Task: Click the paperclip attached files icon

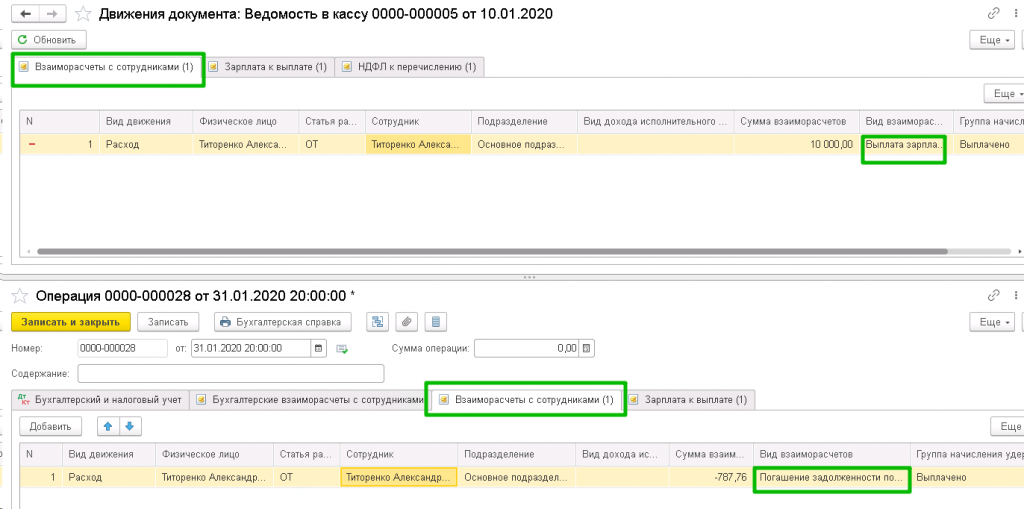Action: pos(406,322)
